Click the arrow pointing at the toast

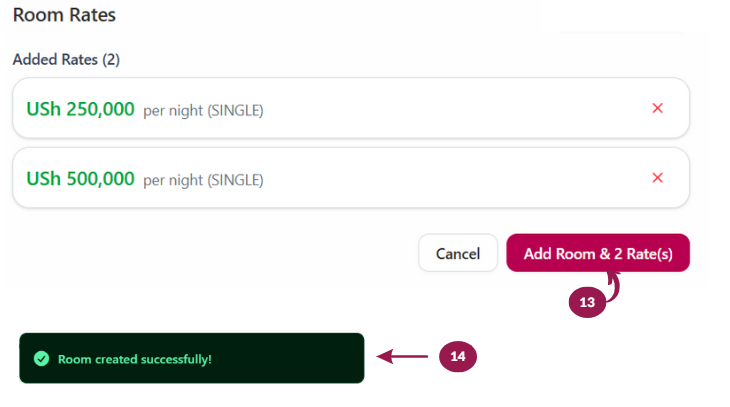pos(401,356)
